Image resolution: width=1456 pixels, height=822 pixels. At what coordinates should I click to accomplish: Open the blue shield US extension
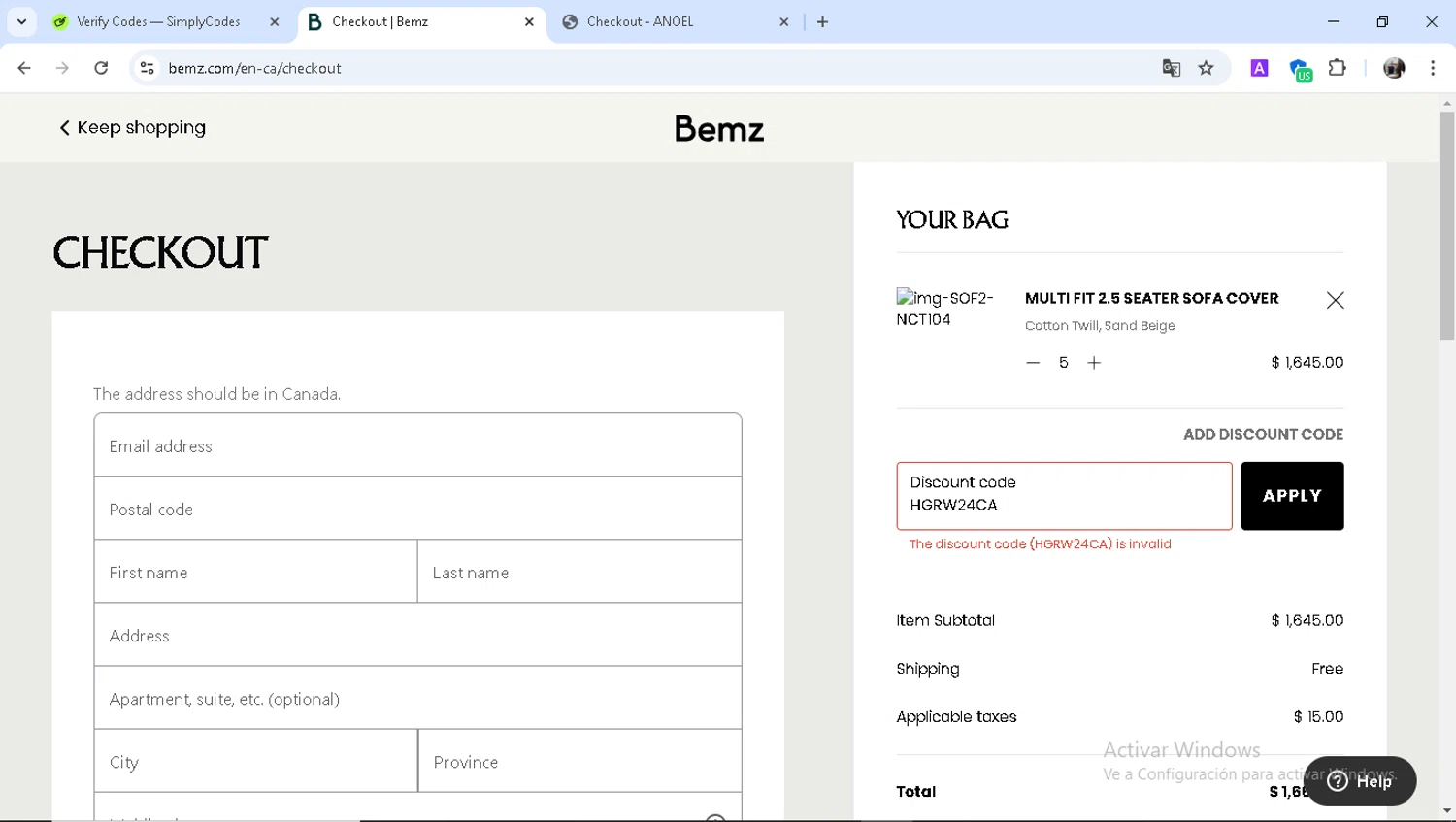coord(1300,69)
